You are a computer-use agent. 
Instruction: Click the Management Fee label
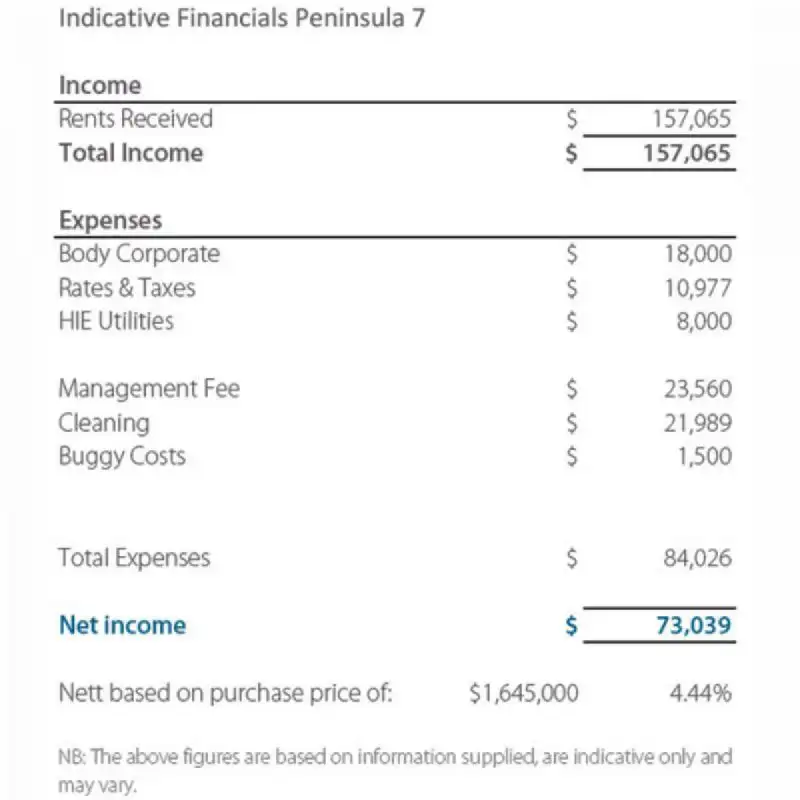[149, 388]
